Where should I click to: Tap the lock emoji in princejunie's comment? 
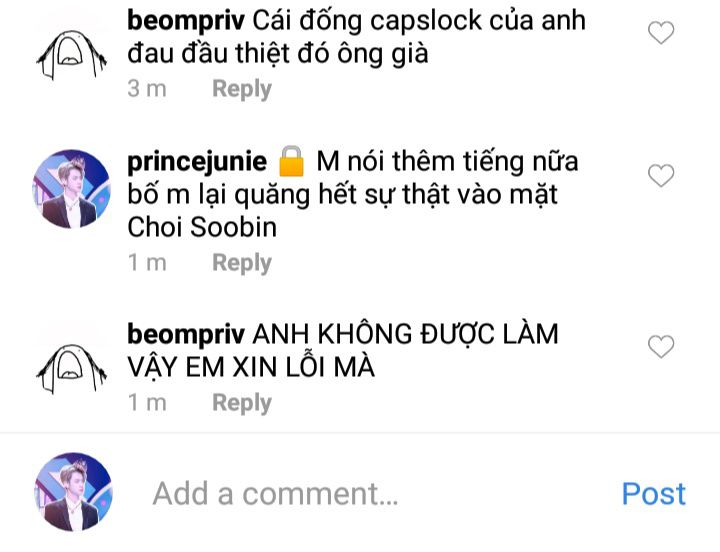[292, 161]
